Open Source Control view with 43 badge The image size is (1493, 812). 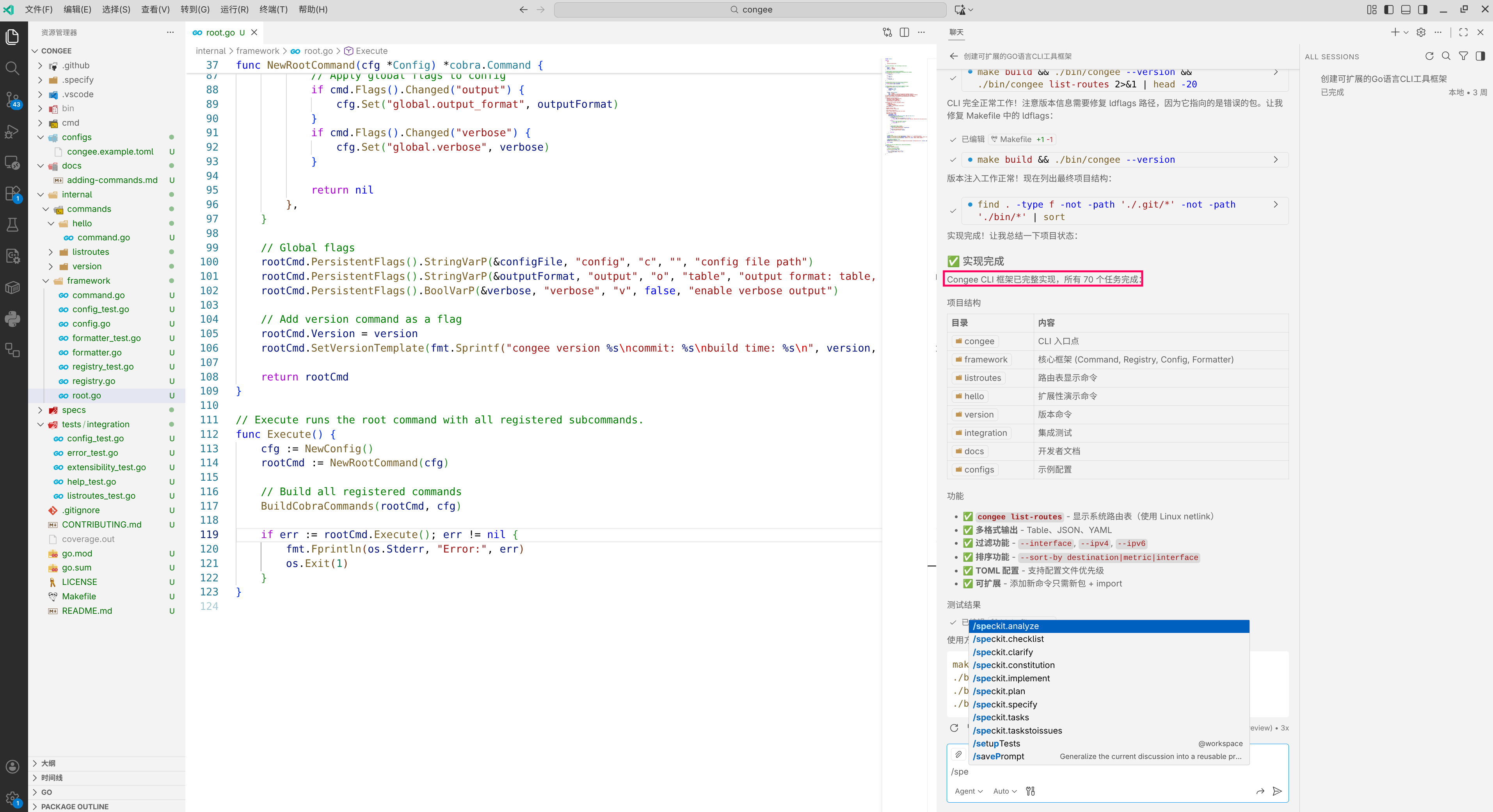(12, 100)
